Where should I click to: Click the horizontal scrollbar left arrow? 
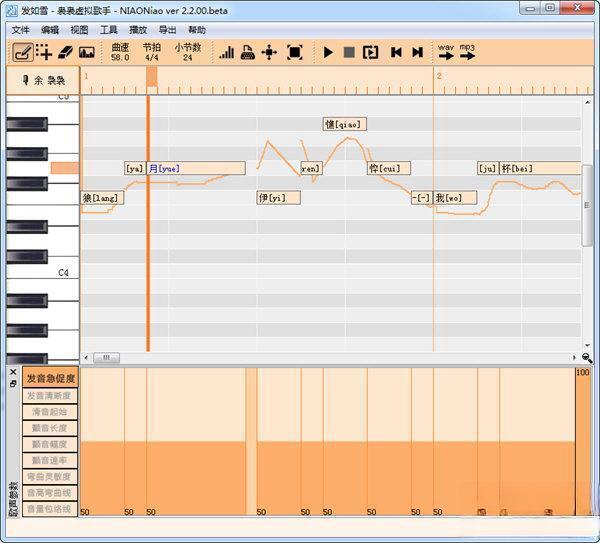coord(86,357)
